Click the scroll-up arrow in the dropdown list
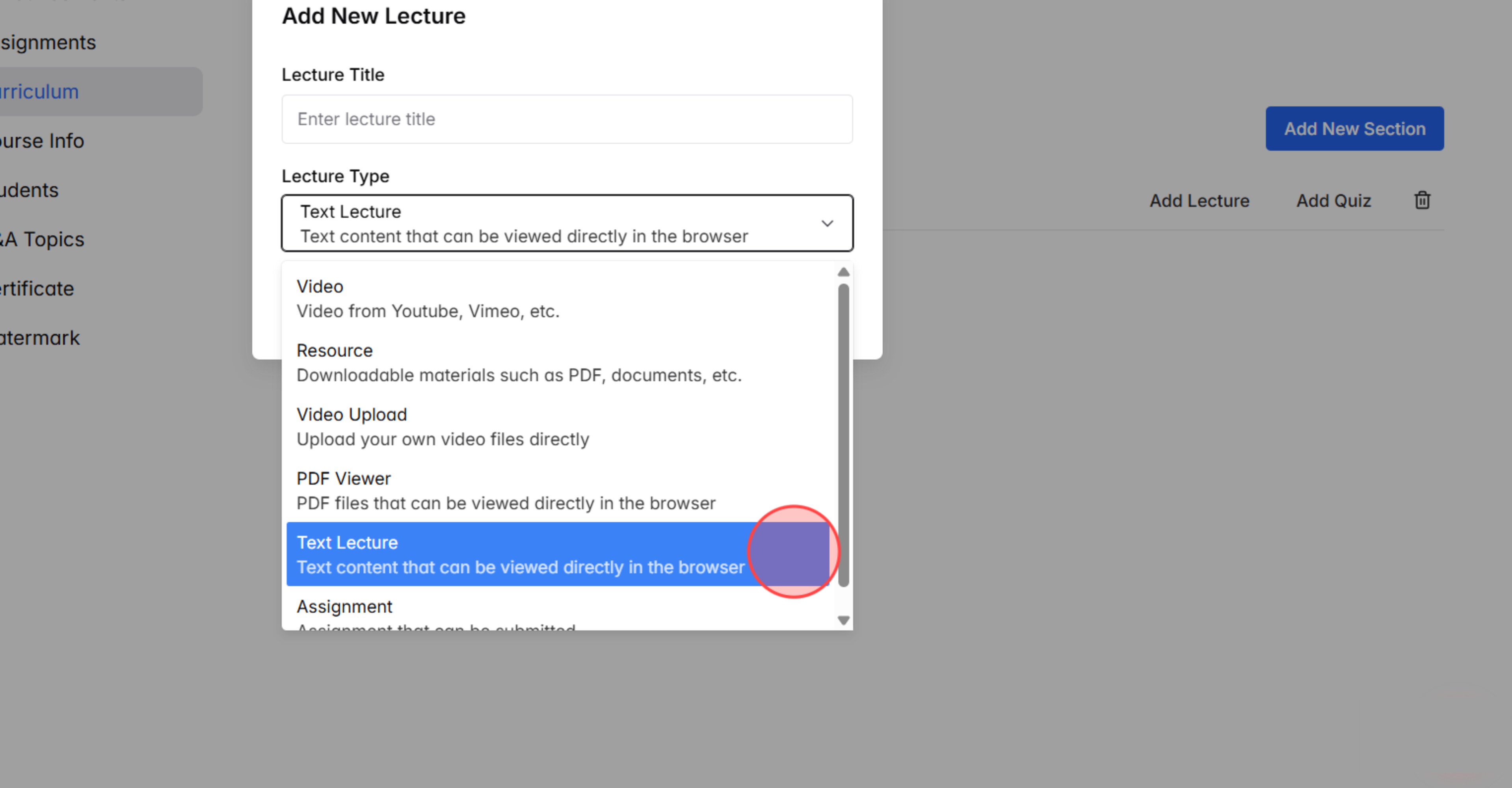Viewport: 1512px width, 788px height. pyautogui.click(x=843, y=272)
